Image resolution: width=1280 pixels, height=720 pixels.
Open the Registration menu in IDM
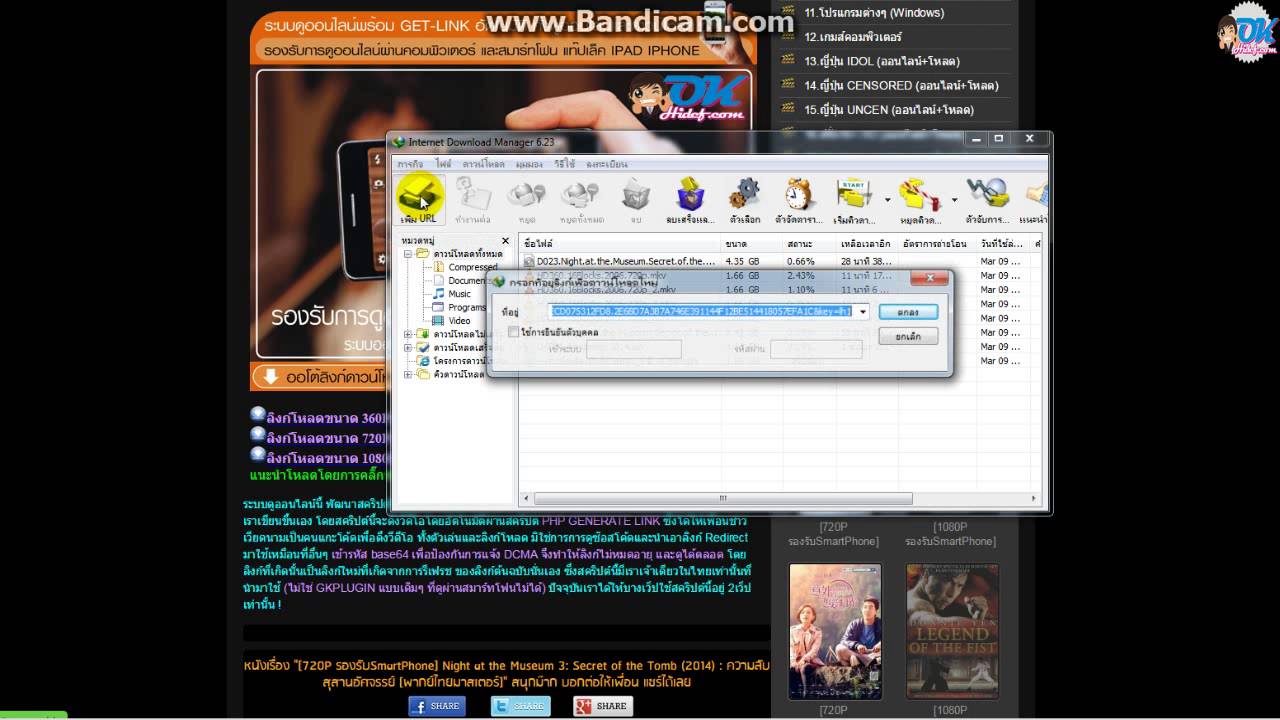coord(607,164)
